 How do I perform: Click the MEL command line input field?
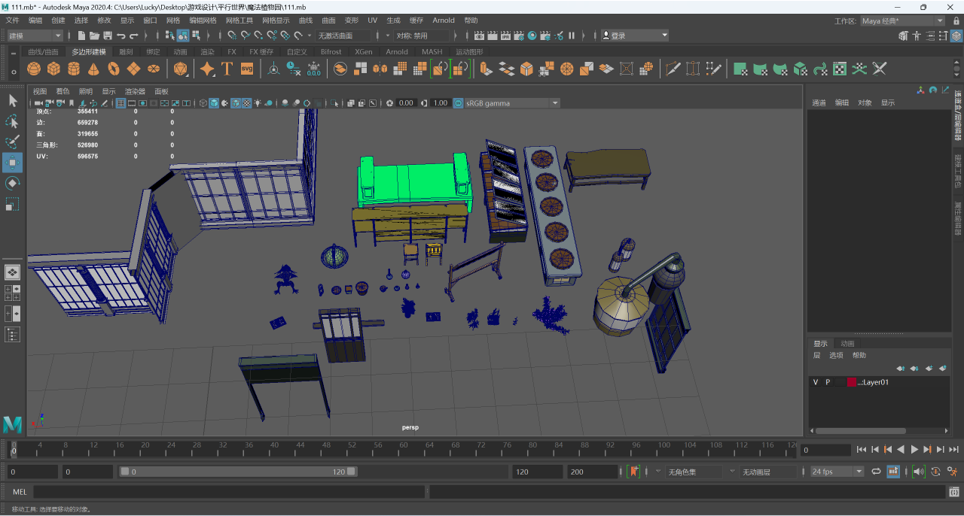(230, 492)
